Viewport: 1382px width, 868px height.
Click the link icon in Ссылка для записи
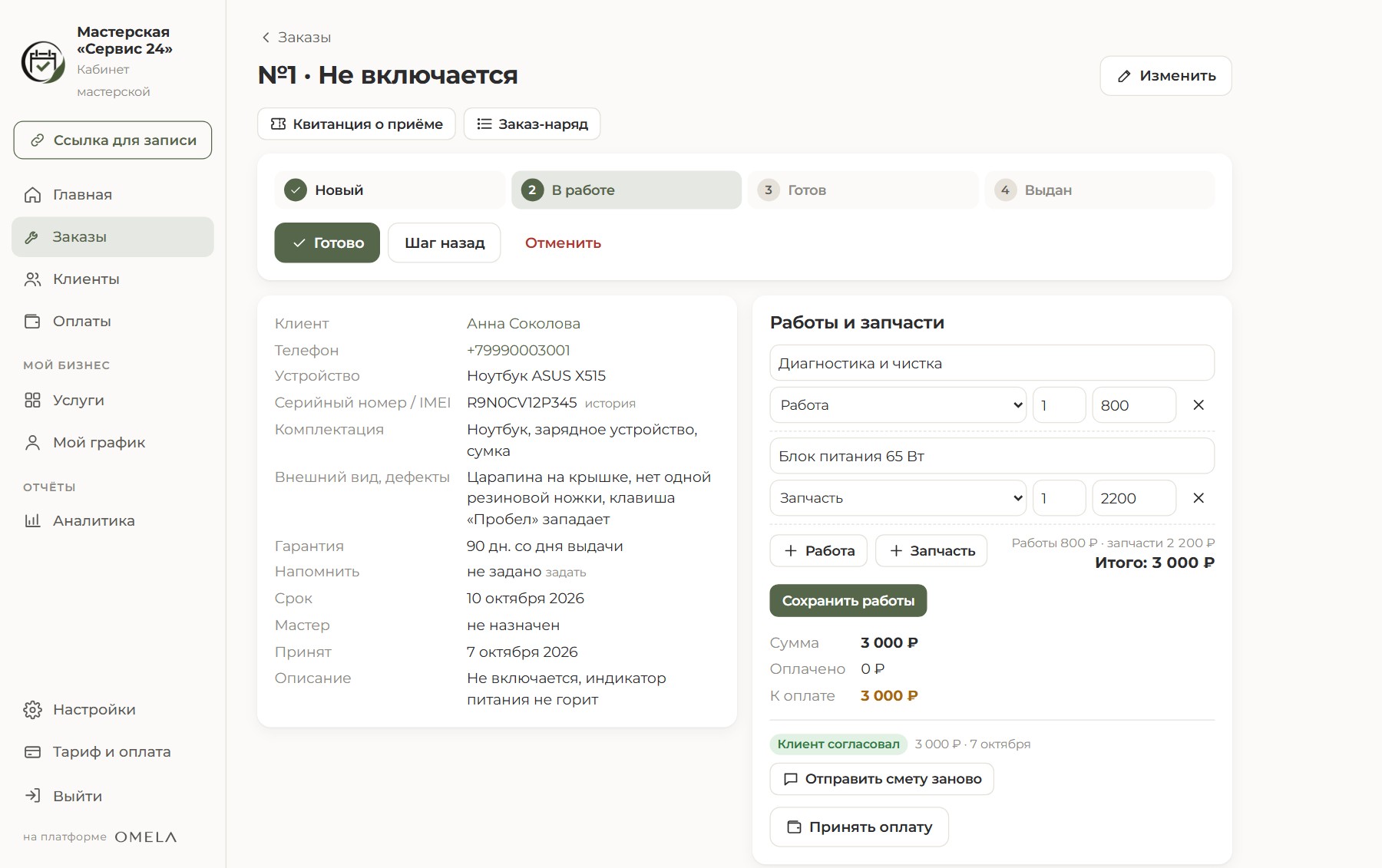(37, 140)
